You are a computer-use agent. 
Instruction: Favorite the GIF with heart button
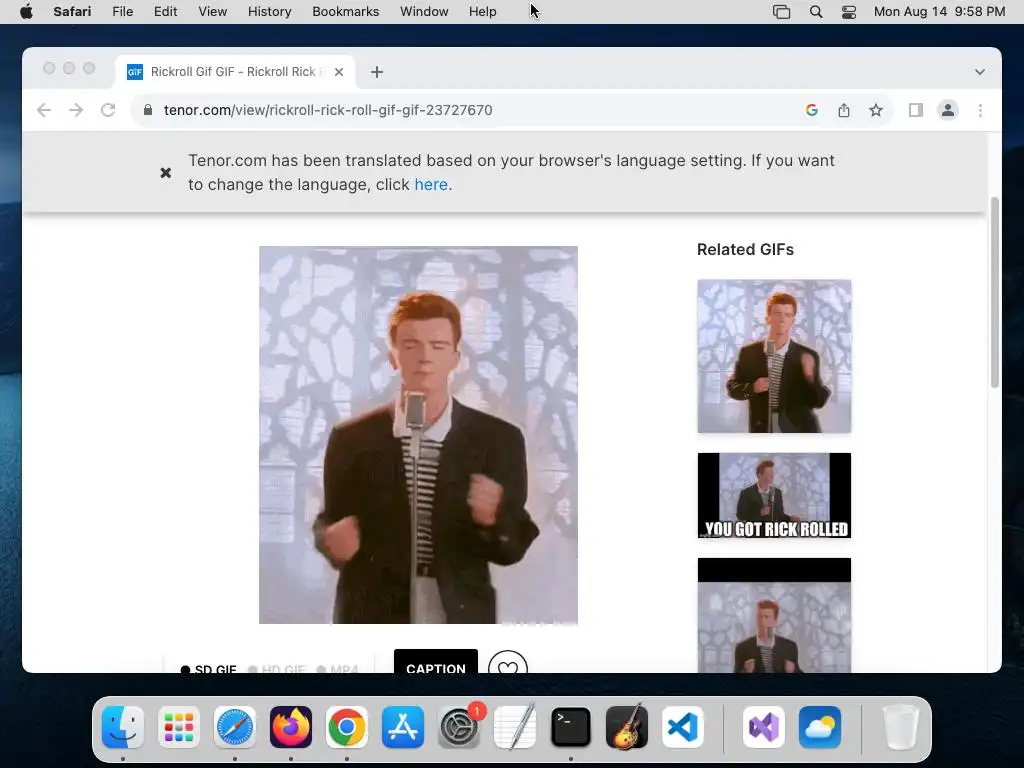508,662
